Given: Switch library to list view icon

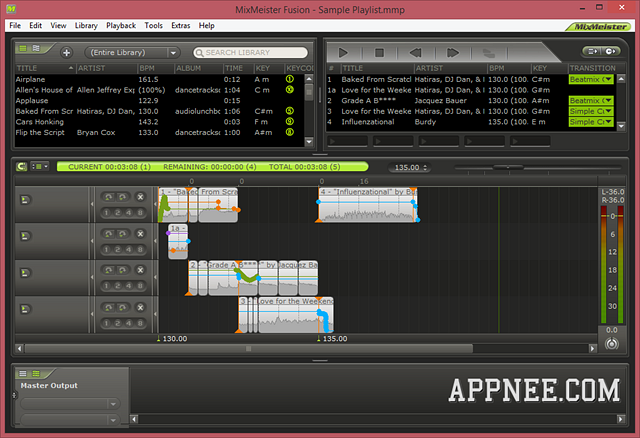Looking at the screenshot, I should (23, 48).
